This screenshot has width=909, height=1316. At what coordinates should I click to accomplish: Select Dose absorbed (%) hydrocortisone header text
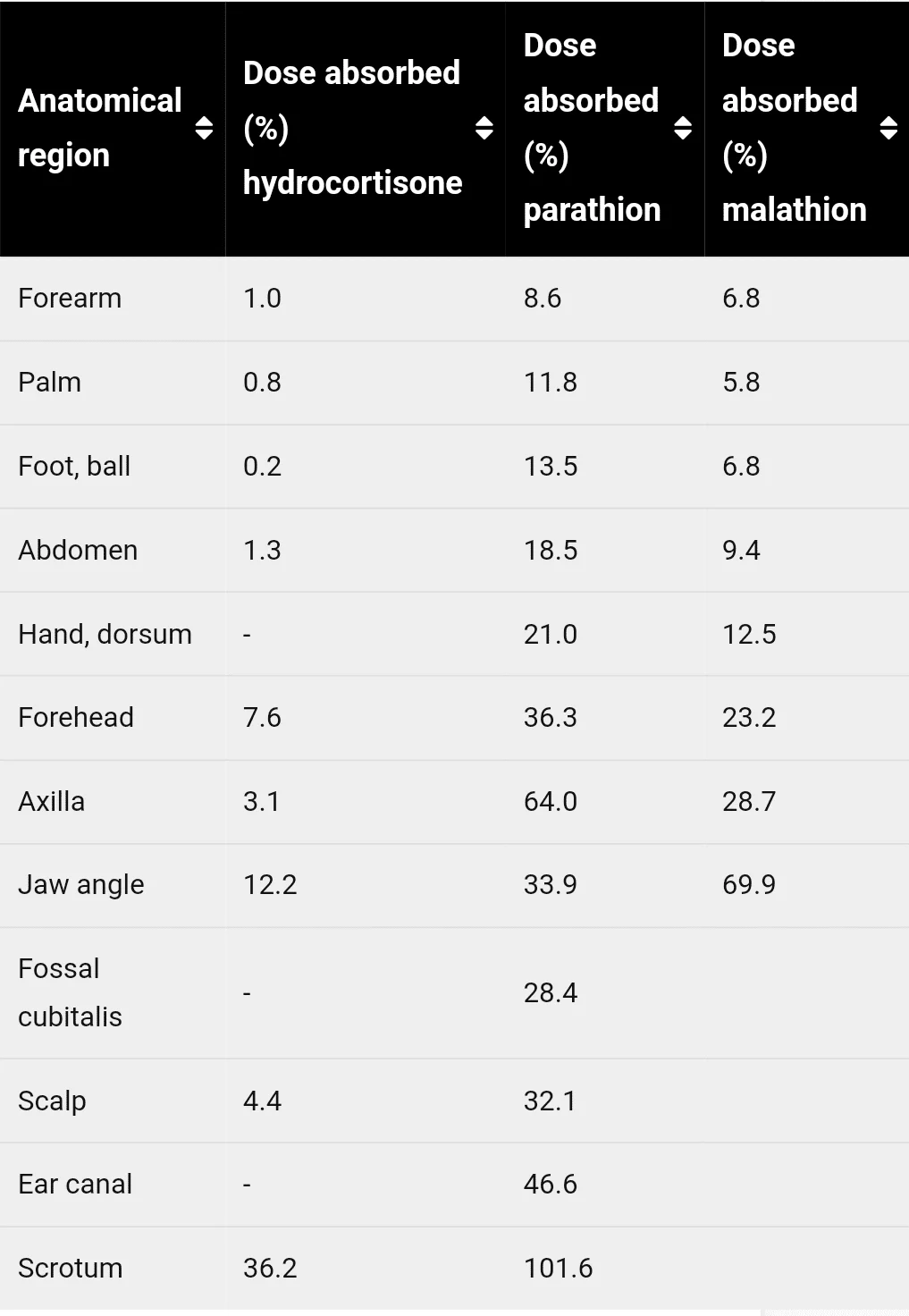pos(352,128)
